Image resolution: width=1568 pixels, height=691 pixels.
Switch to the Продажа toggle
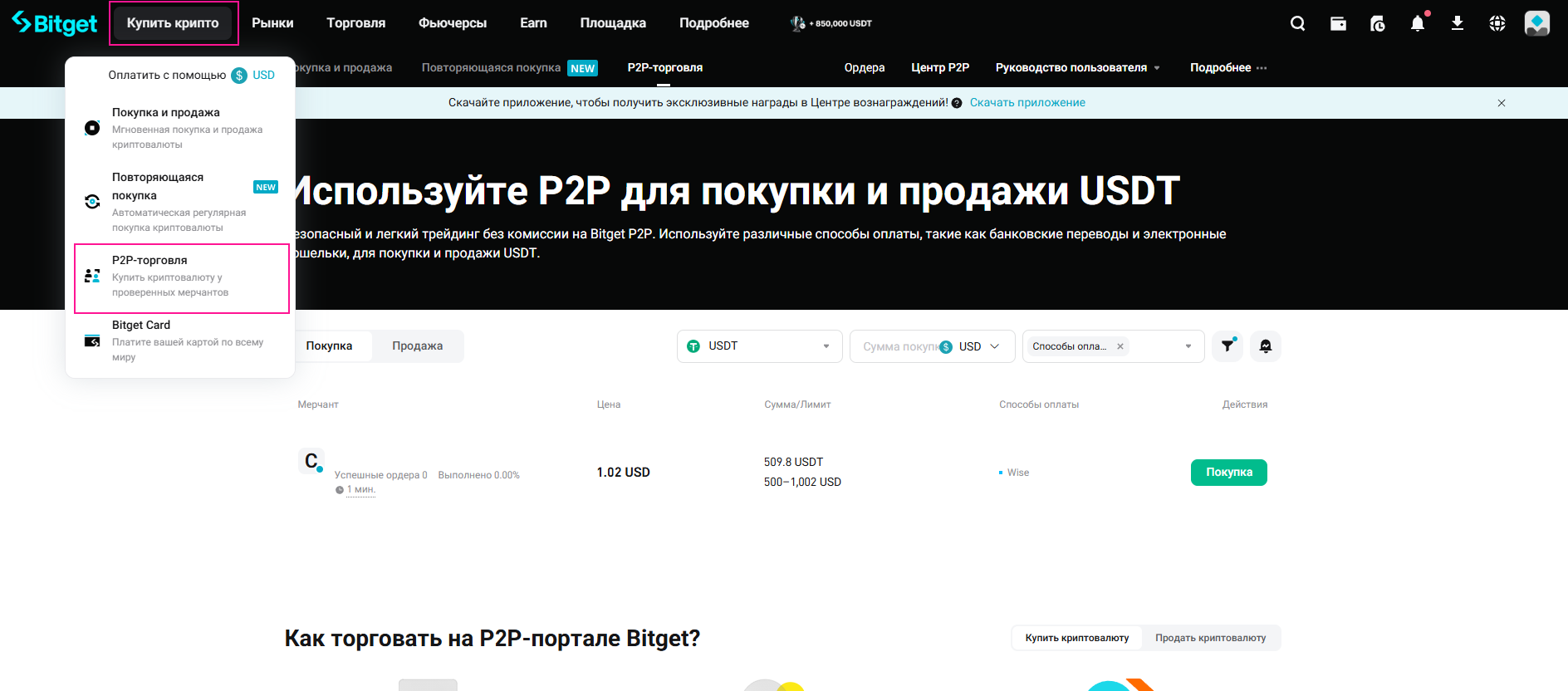pos(417,346)
